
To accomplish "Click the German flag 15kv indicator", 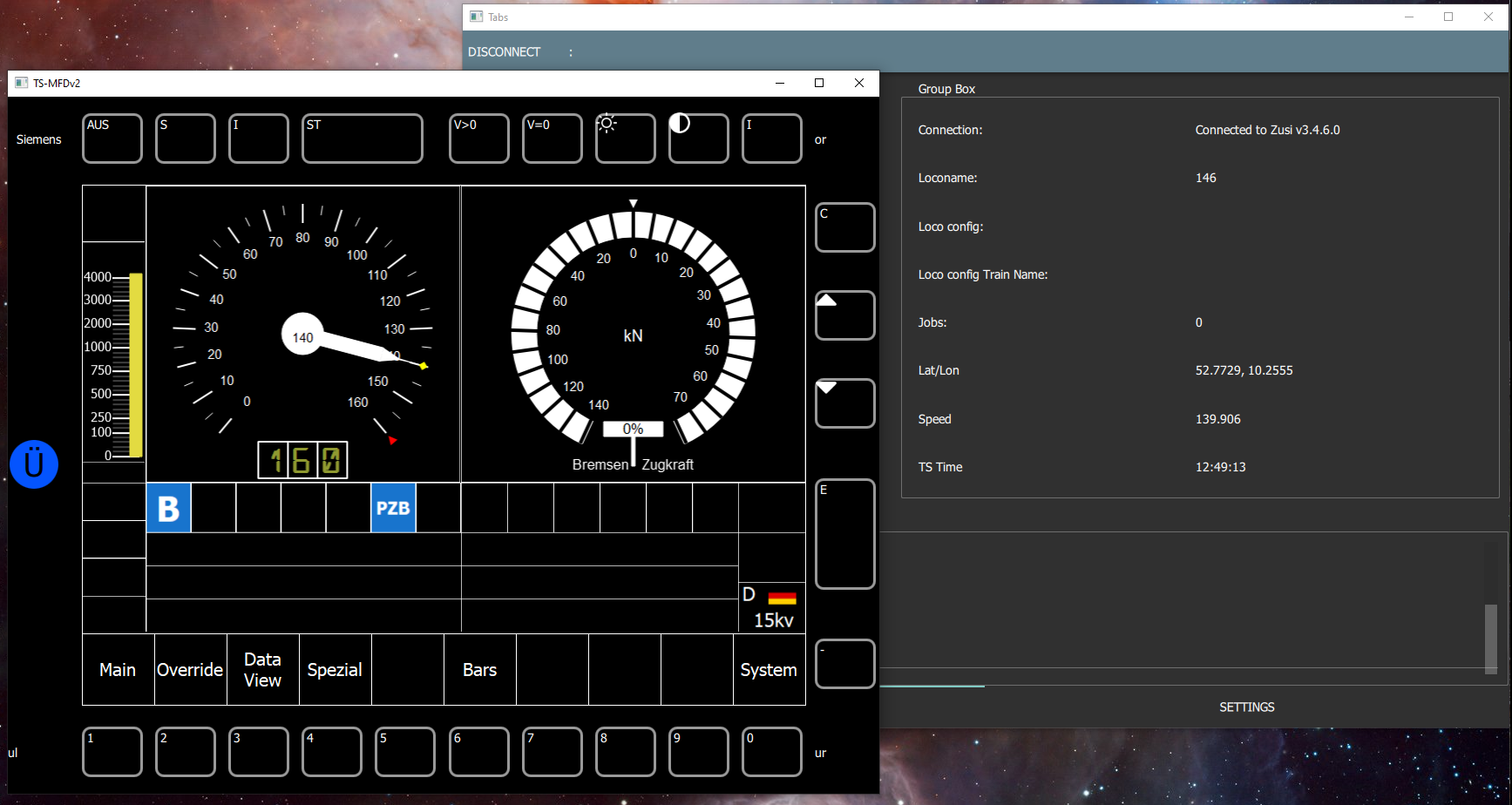I will pos(772,608).
